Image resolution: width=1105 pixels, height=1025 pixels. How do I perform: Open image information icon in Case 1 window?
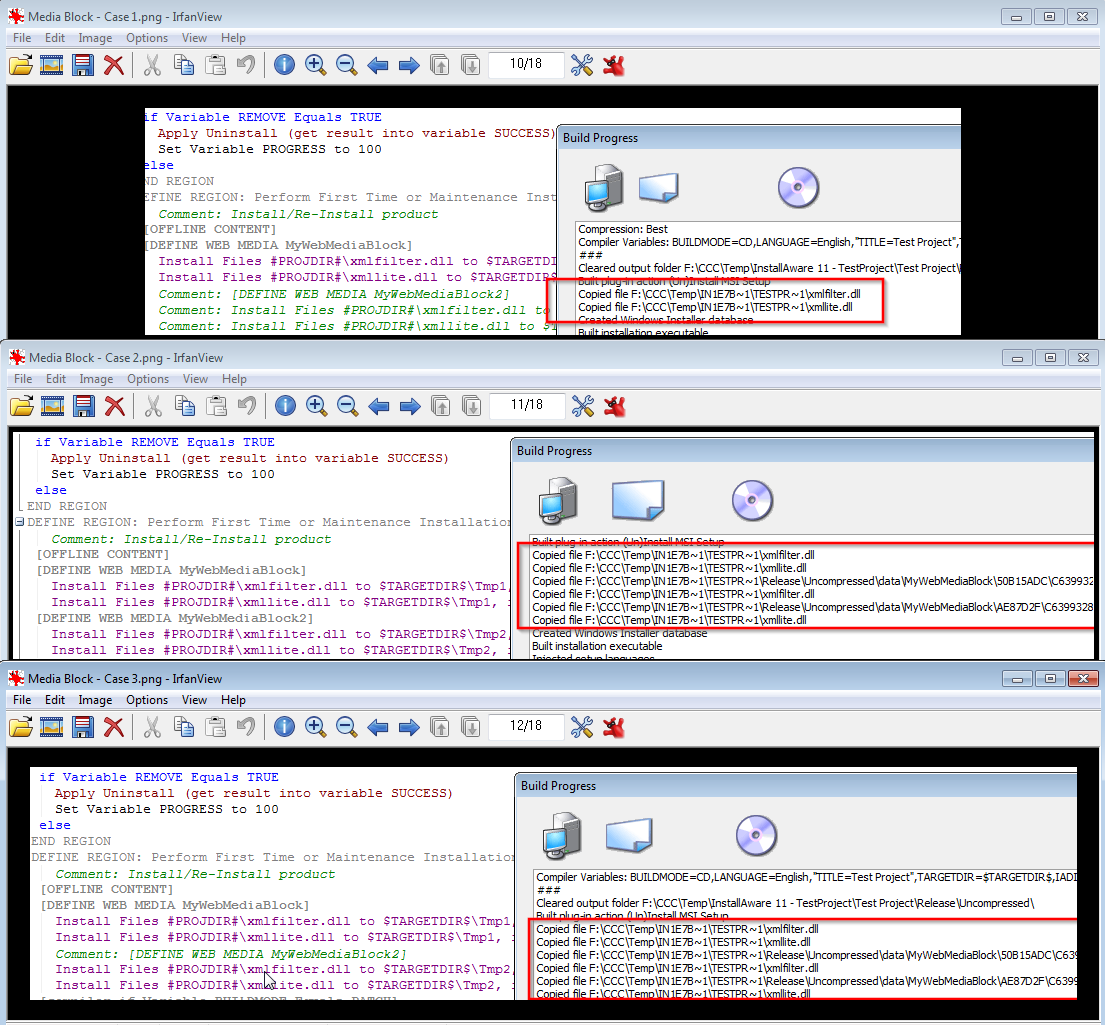tap(284, 66)
